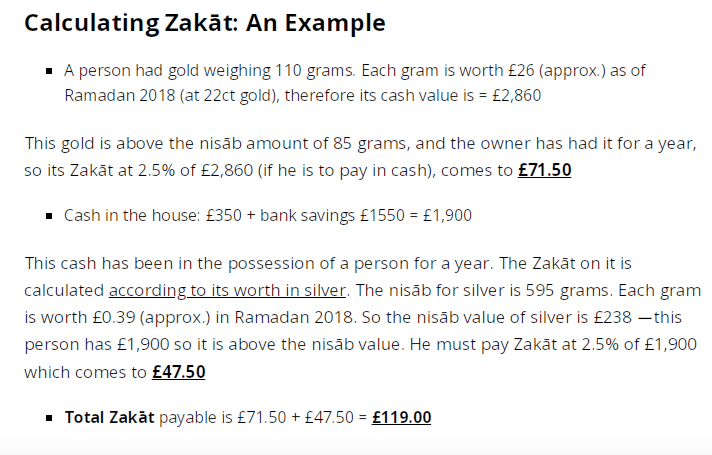The width and height of the screenshot is (712, 455).
Task: Click the bullet marker before 'A person had gold'
Action: [x=49, y=71]
